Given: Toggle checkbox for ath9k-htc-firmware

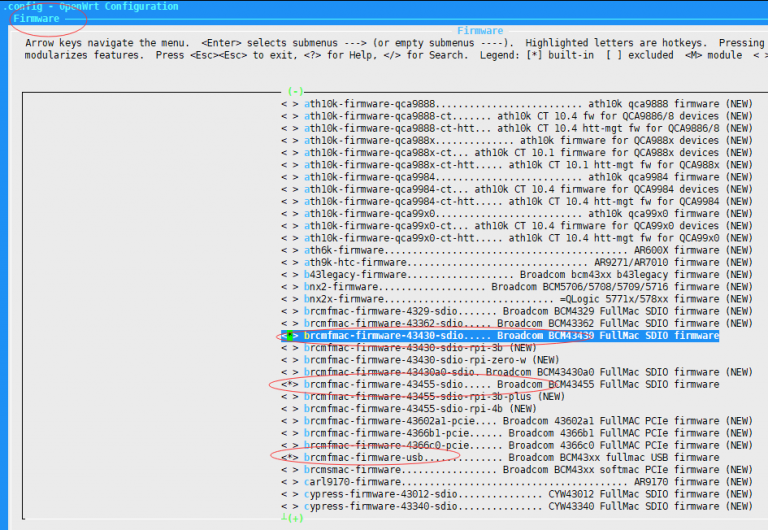Looking at the screenshot, I should click(289, 262).
